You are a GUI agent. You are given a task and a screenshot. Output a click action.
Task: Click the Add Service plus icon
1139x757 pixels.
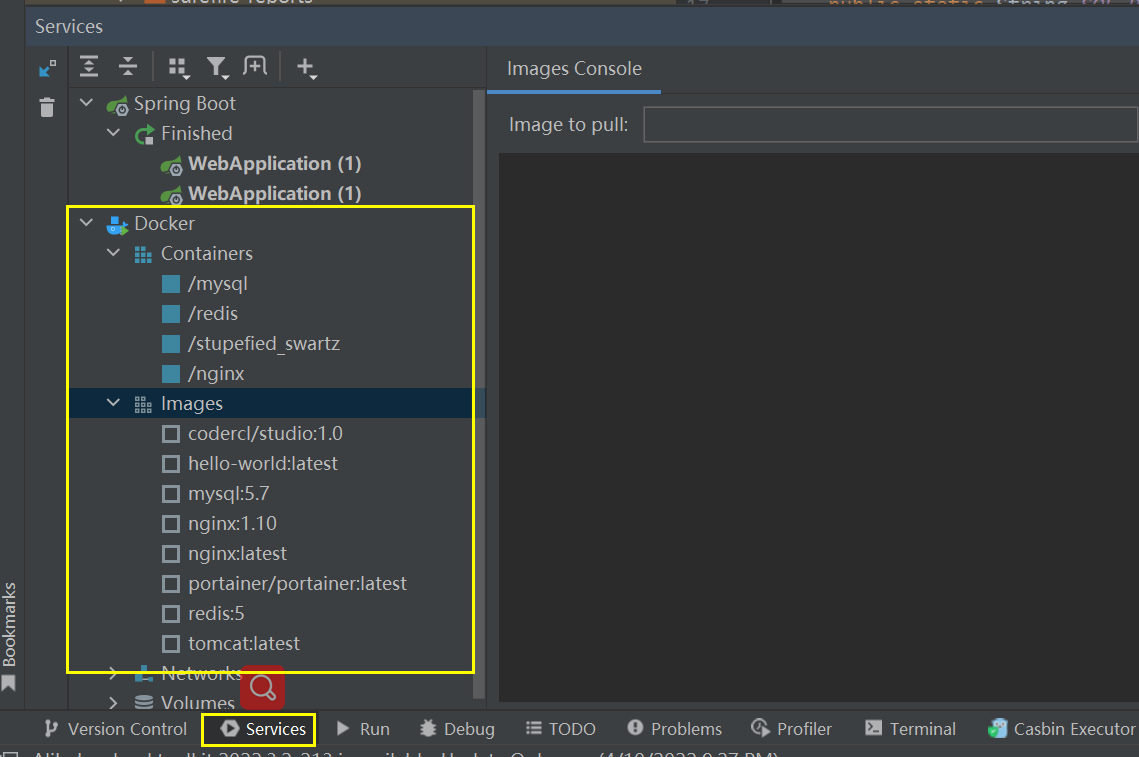click(307, 68)
